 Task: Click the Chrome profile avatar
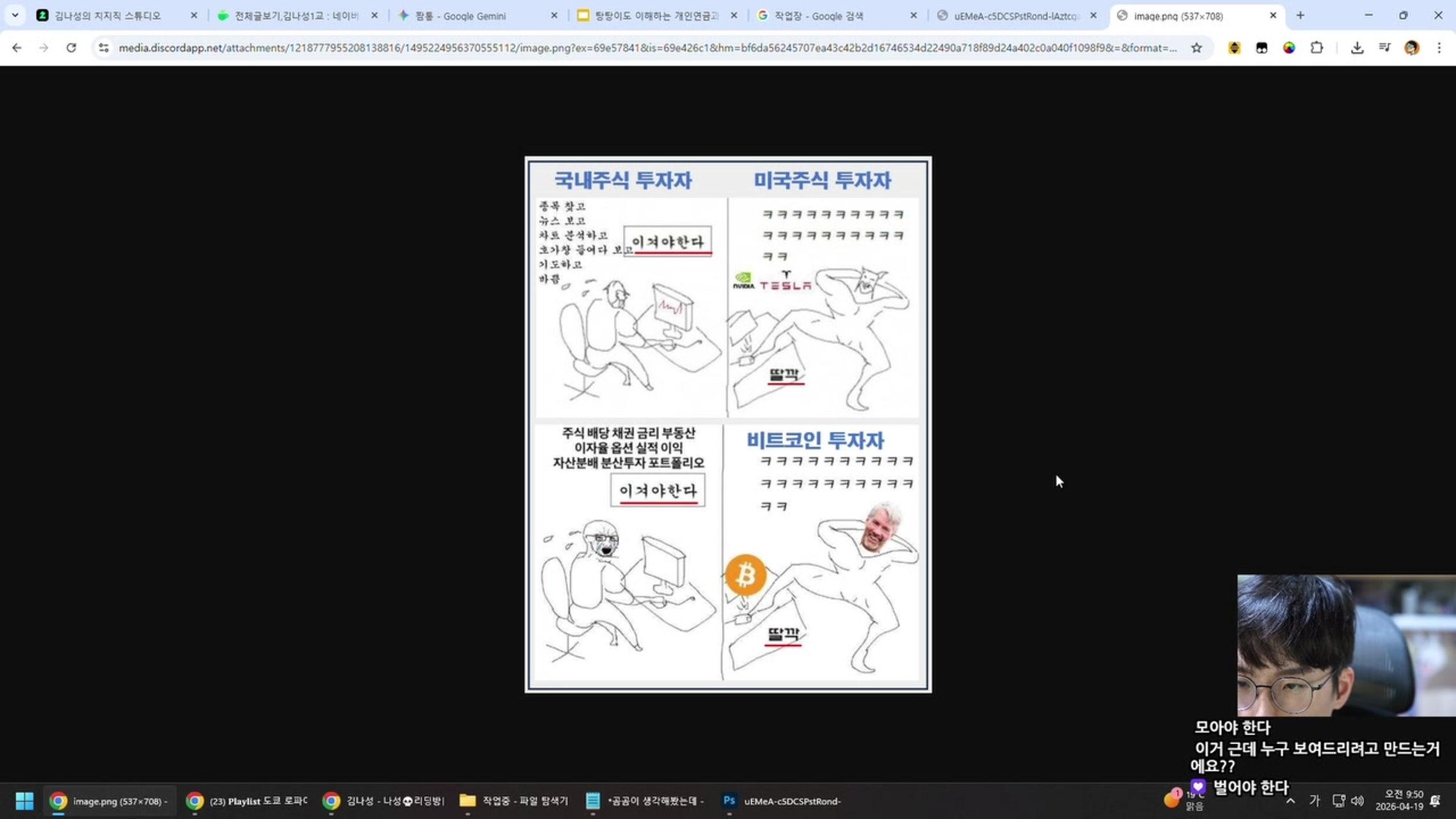[1411, 48]
